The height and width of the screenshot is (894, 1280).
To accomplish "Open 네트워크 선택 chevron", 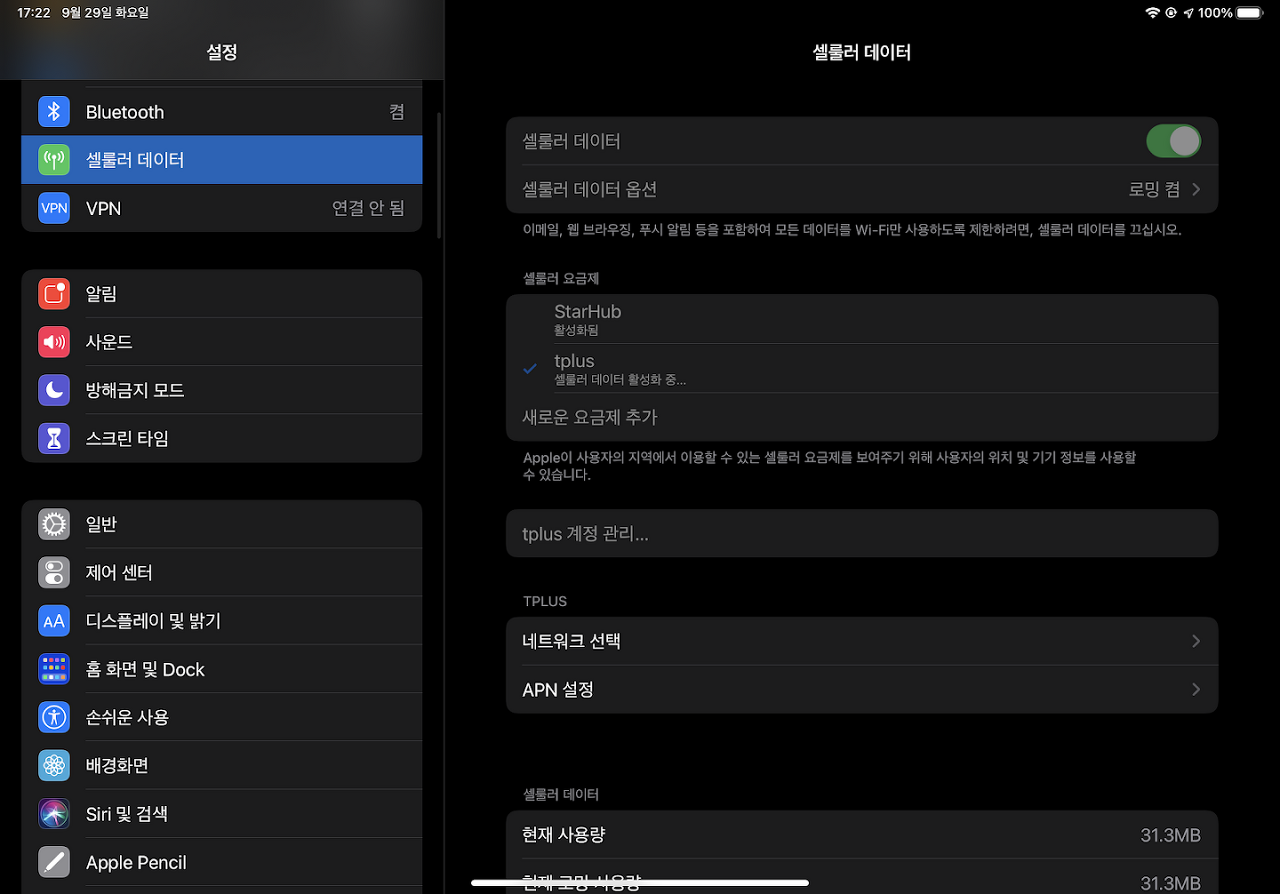I will point(1196,641).
